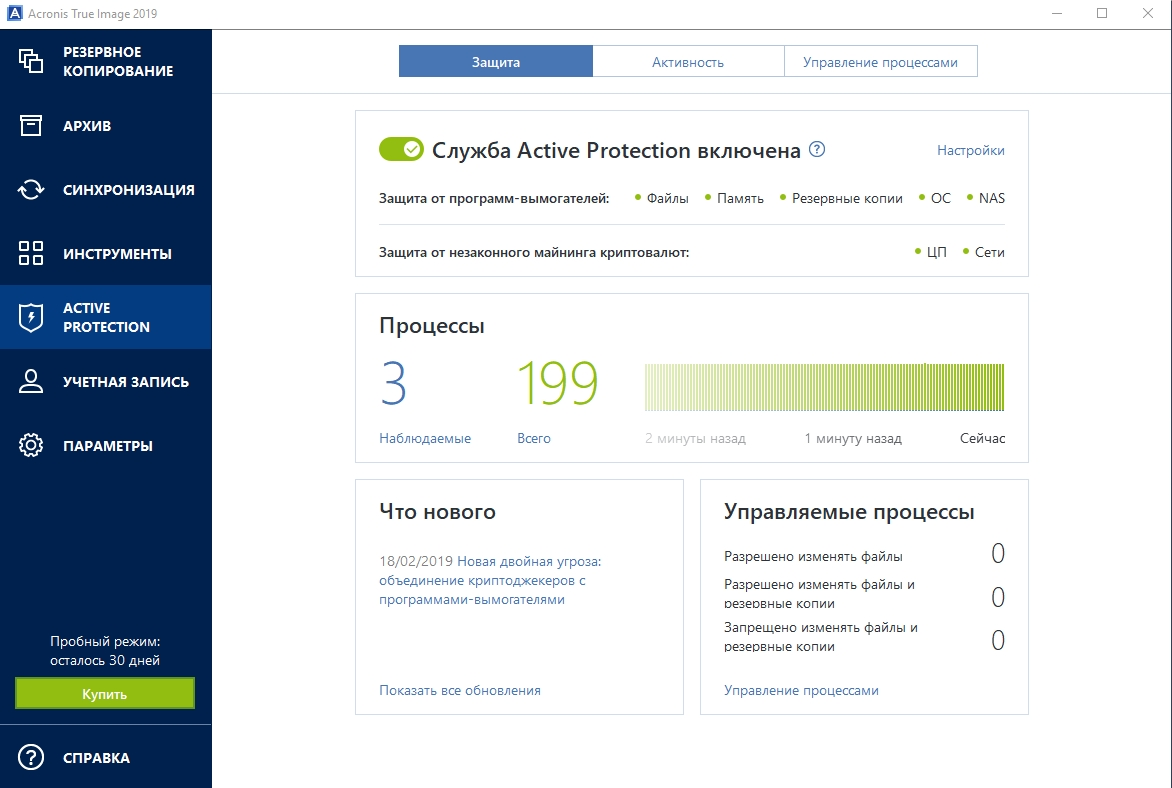The height and width of the screenshot is (788, 1172).
Task: Select ИНСТРУМЕНТЫ in sidebar
Action: tap(106, 253)
